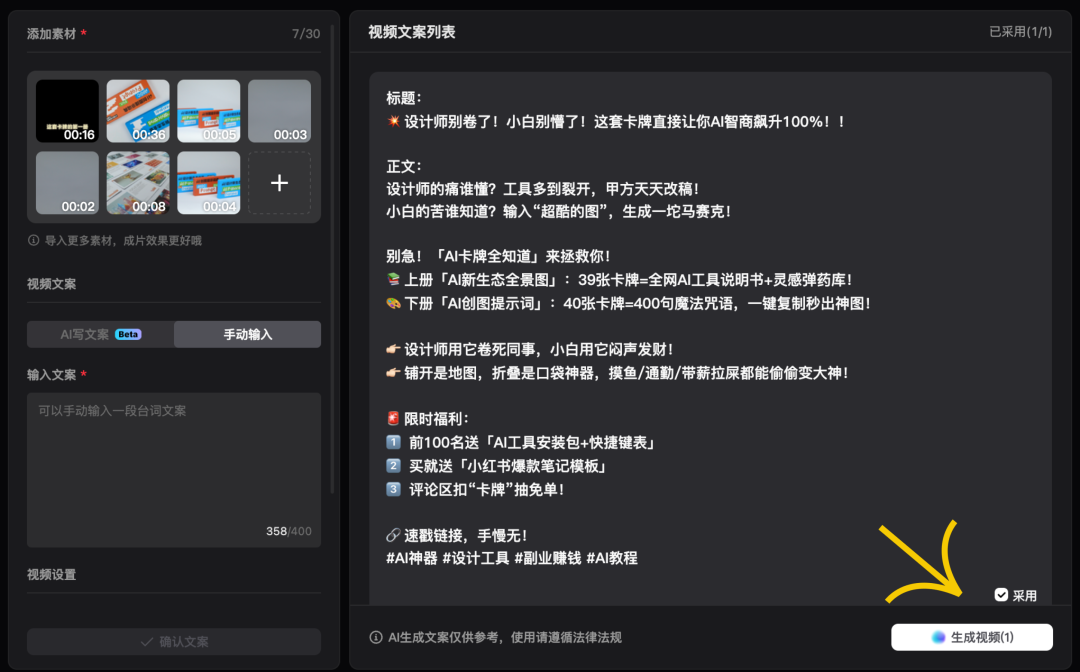Select the 00:05 clip thumbnail
This screenshot has height=672, width=1080.
[209, 111]
